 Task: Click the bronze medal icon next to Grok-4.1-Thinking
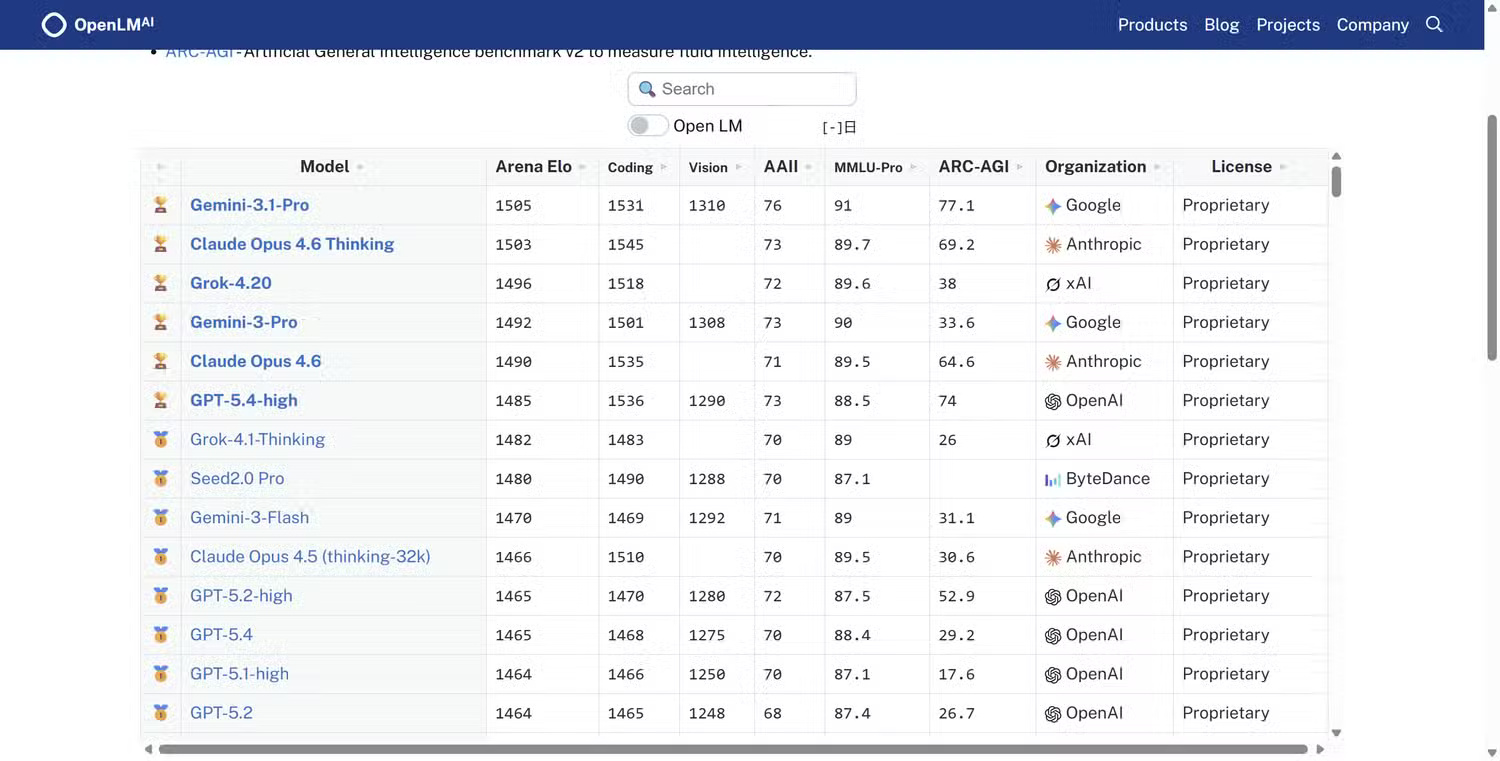160,439
